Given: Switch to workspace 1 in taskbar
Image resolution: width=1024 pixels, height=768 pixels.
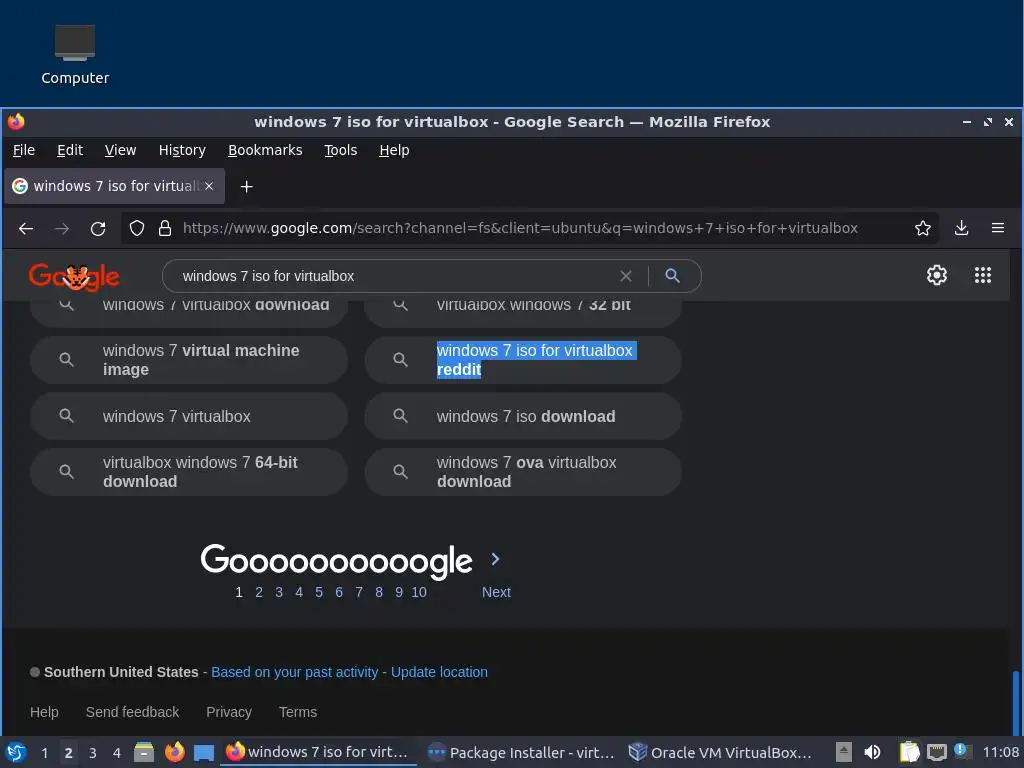Looking at the screenshot, I should tap(44, 753).
